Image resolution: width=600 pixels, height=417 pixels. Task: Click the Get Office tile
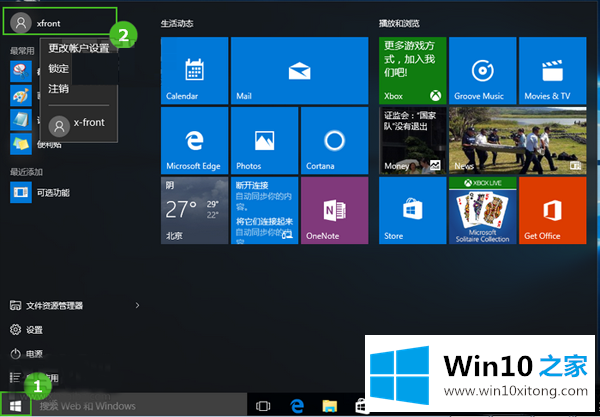click(553, 210)
